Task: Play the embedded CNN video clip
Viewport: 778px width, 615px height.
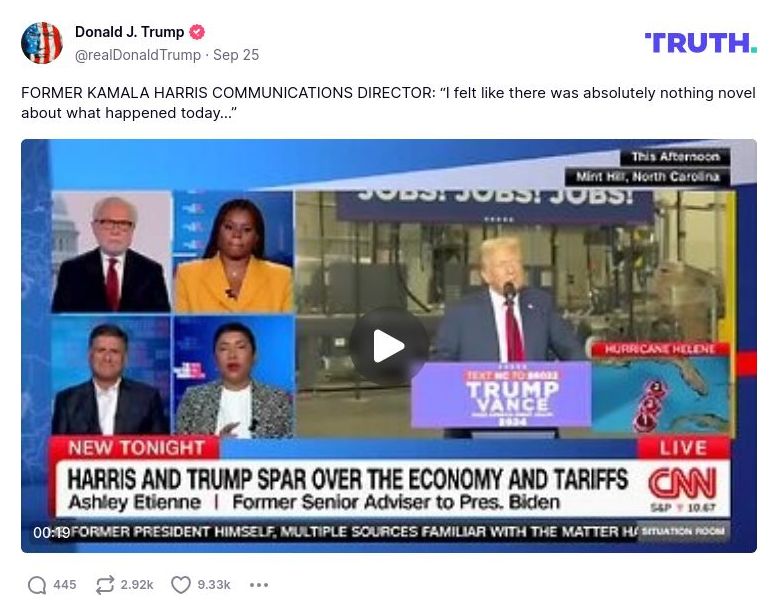Action: click(x=389, y=345)
